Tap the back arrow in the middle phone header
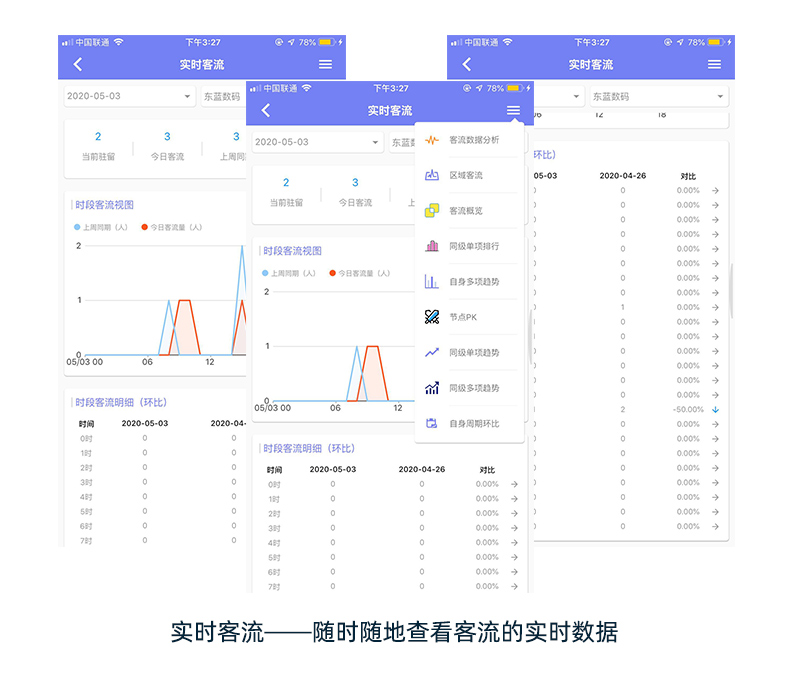This screenshot has width=790, height=693. coord(266,110)
